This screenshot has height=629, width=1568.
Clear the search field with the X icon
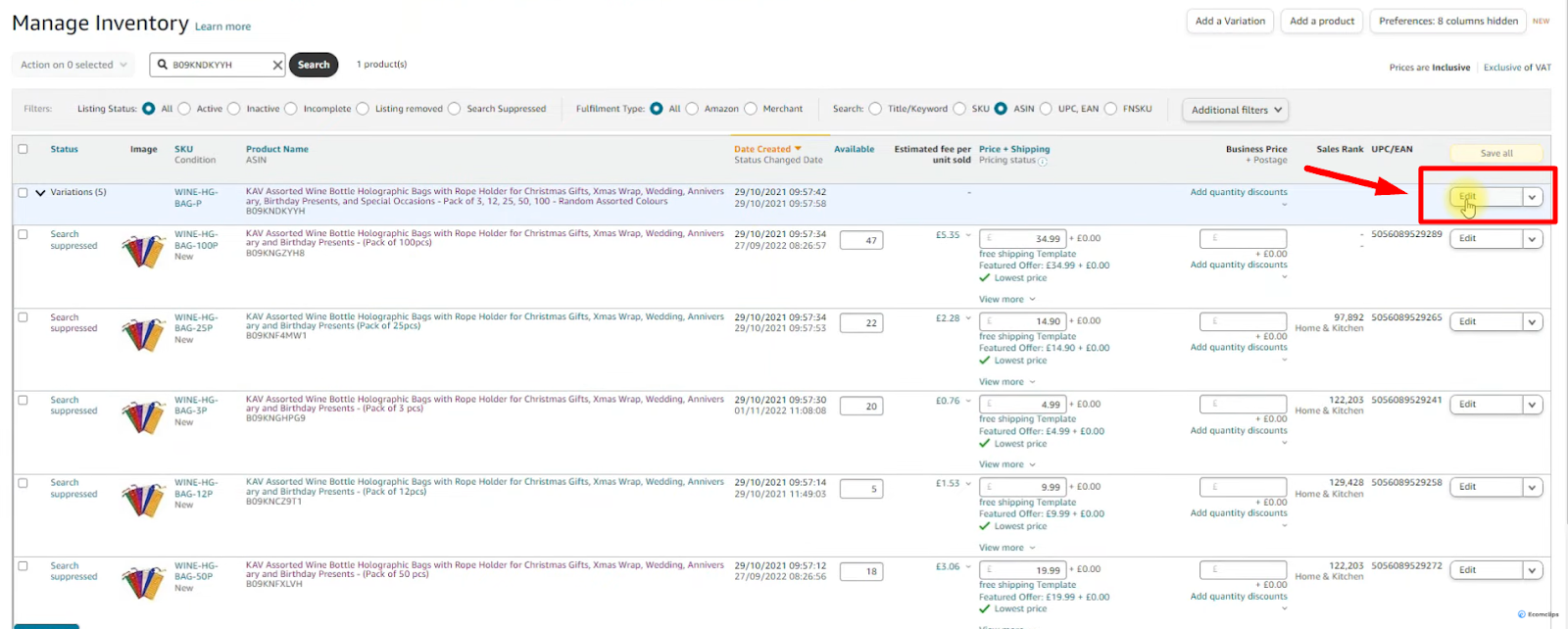click(x=277, y=65)
